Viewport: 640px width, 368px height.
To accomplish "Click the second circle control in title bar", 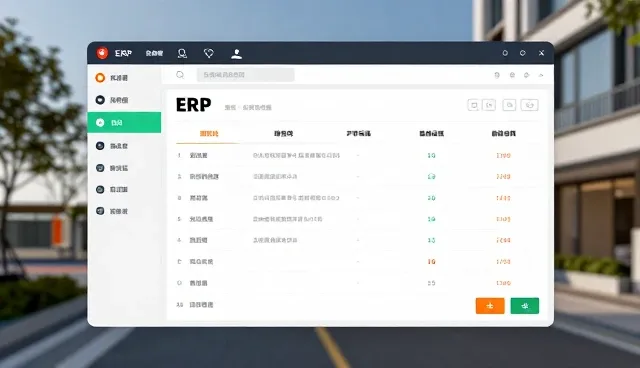I will pyautogui.click(x=522, y=53).
